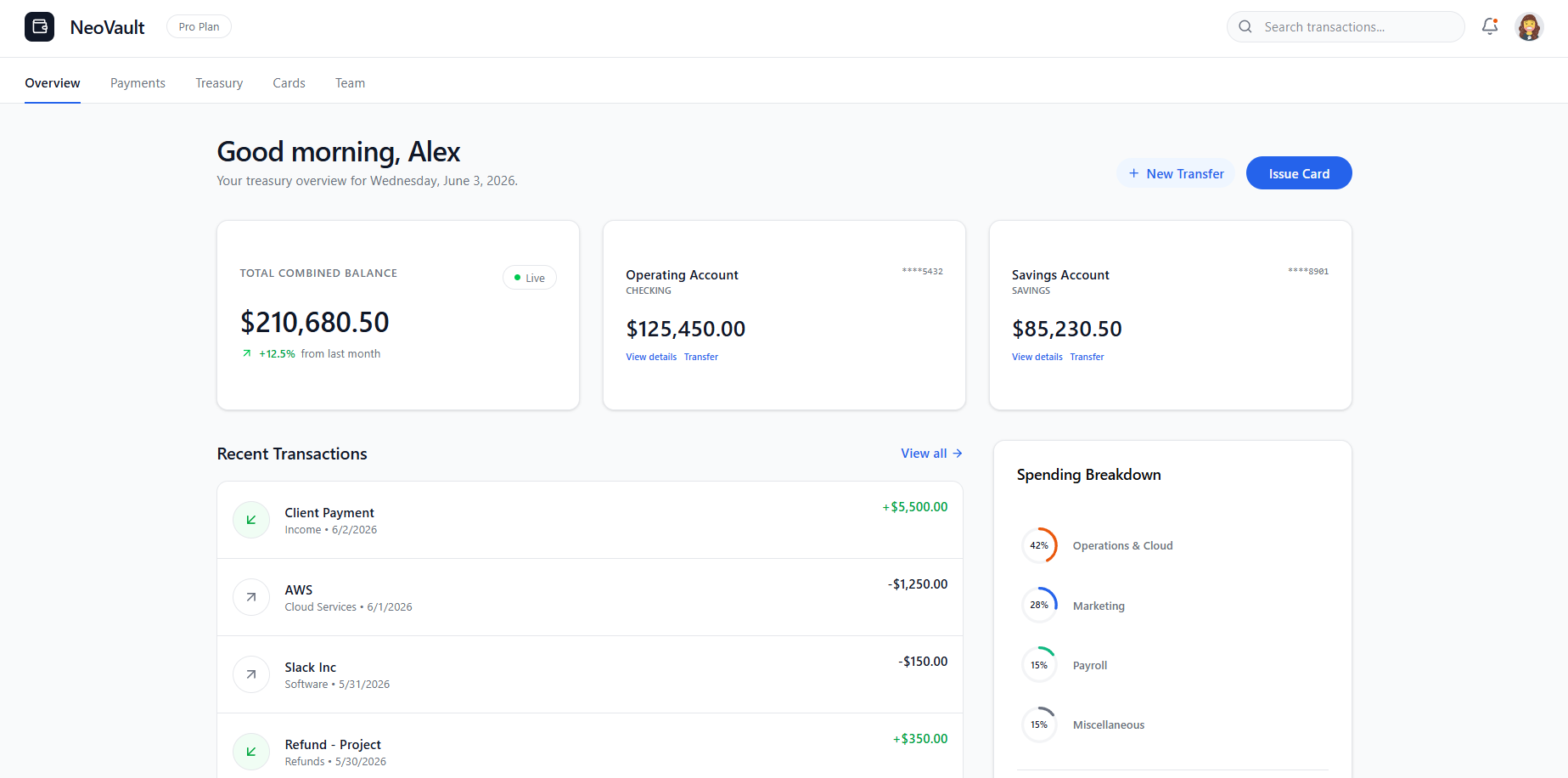Click the 42% Operations & Cloud ring

pyautogui.click(x=1039, y=545)
